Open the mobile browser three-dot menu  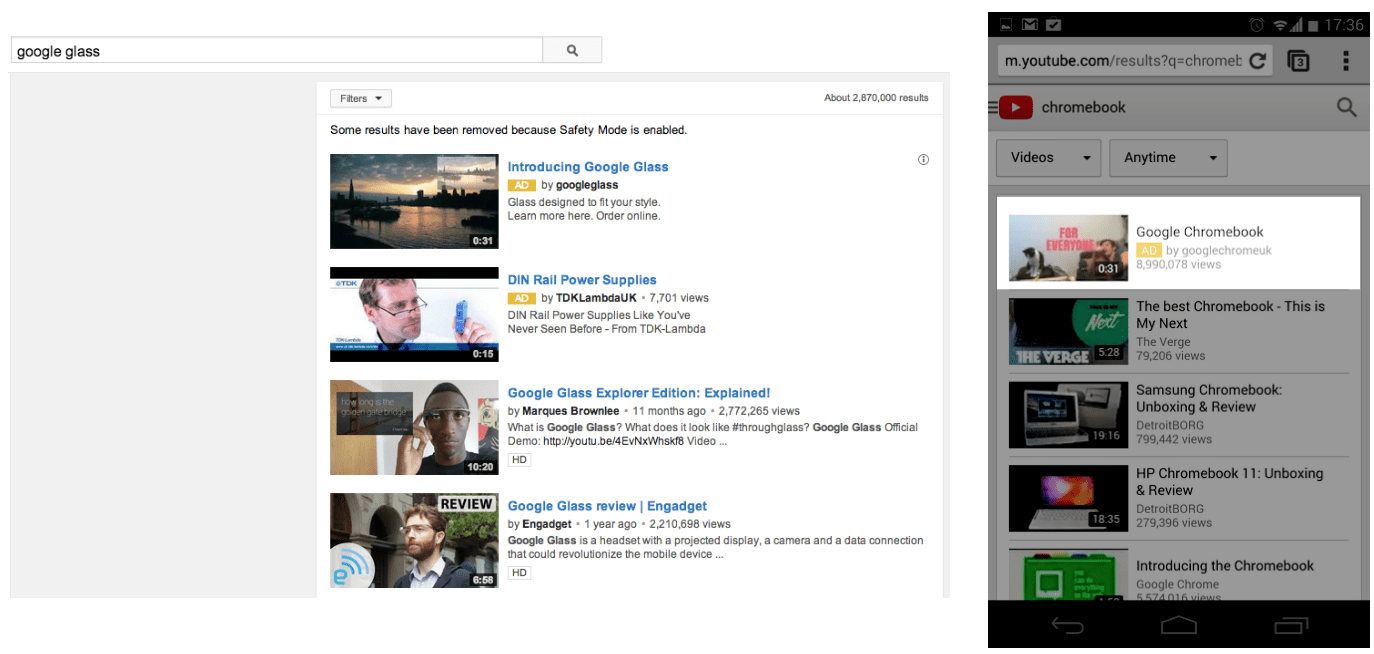(x=1346, y=60)
